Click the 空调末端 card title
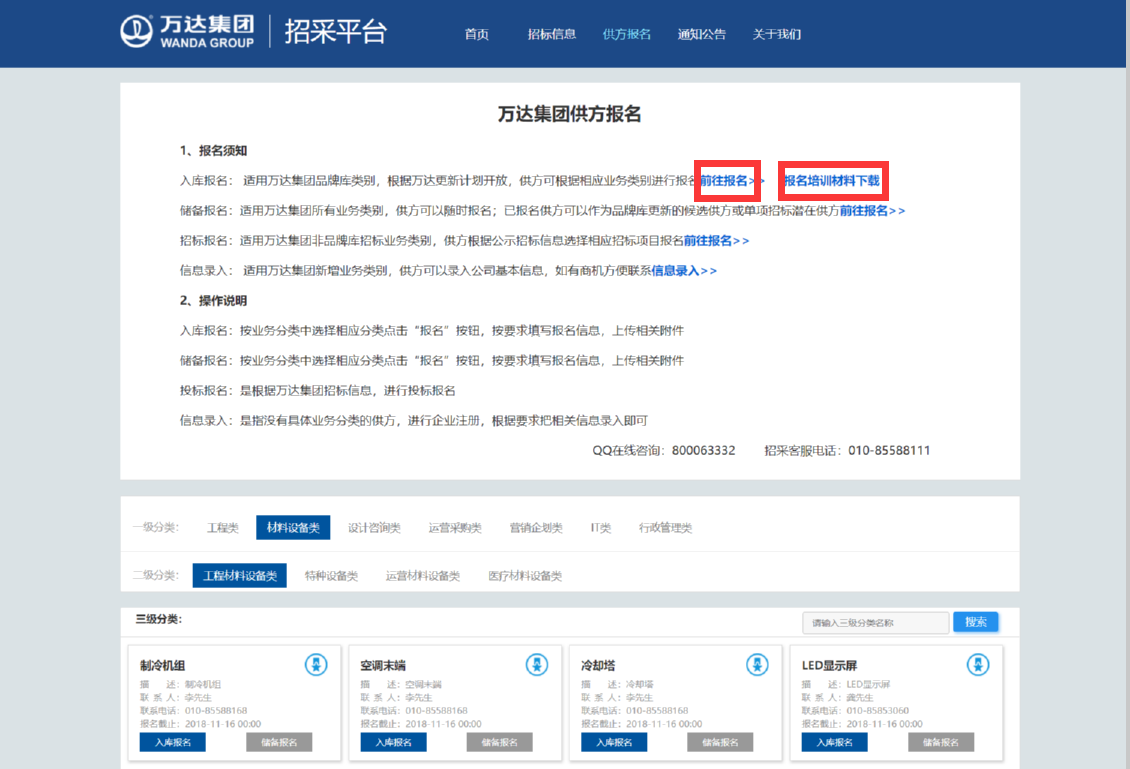The image size is (1130, 769). [x=383, y=665]
